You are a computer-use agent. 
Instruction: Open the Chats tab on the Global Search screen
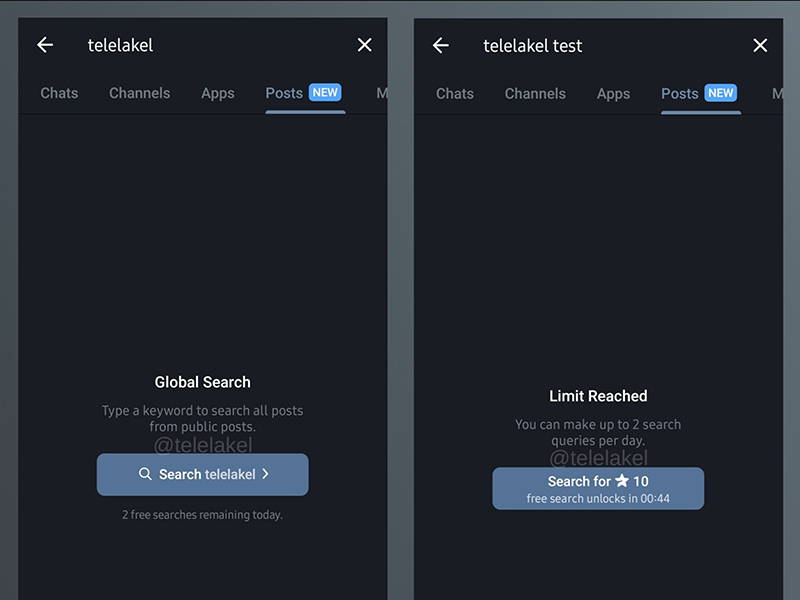click(x=59, y=93)
